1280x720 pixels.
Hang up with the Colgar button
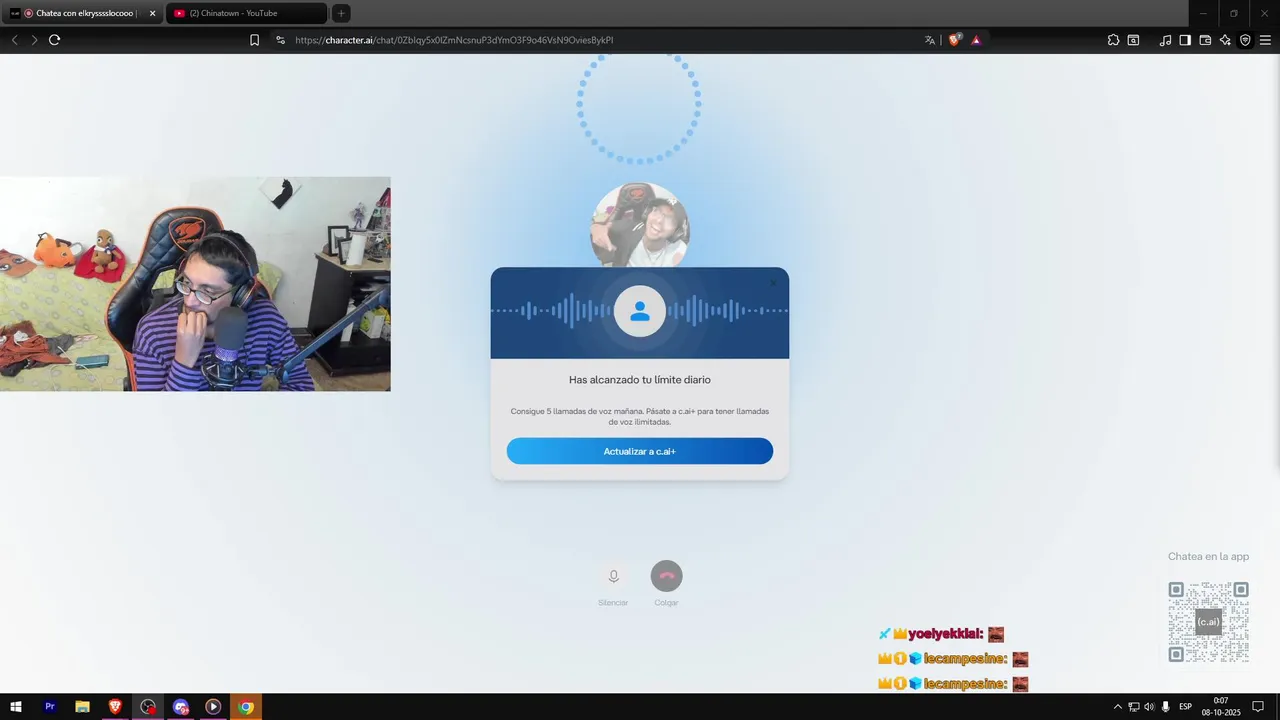click(x=666, y=576)
